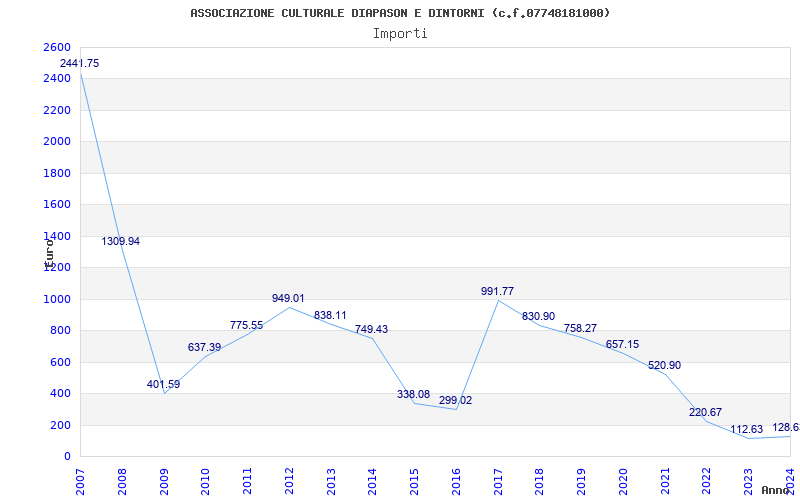Screen dimensions: 800x500
Task: Select year 2019 on the x-axis
Action: pos(581,482)
